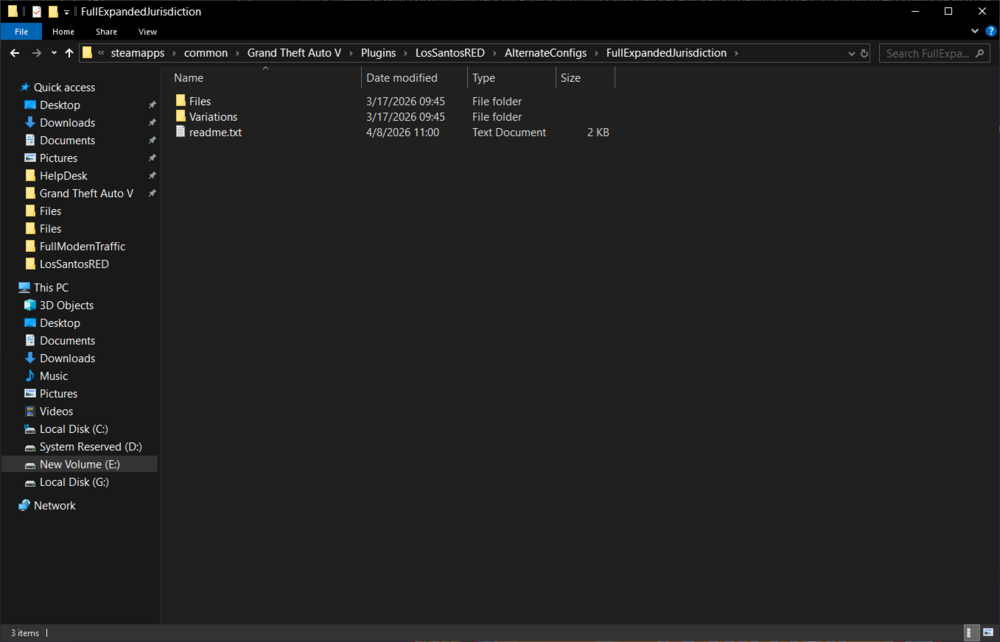1000x642 pixels.
Task: Expand previous locations dropdown in address bar
Action: (851, 54)
